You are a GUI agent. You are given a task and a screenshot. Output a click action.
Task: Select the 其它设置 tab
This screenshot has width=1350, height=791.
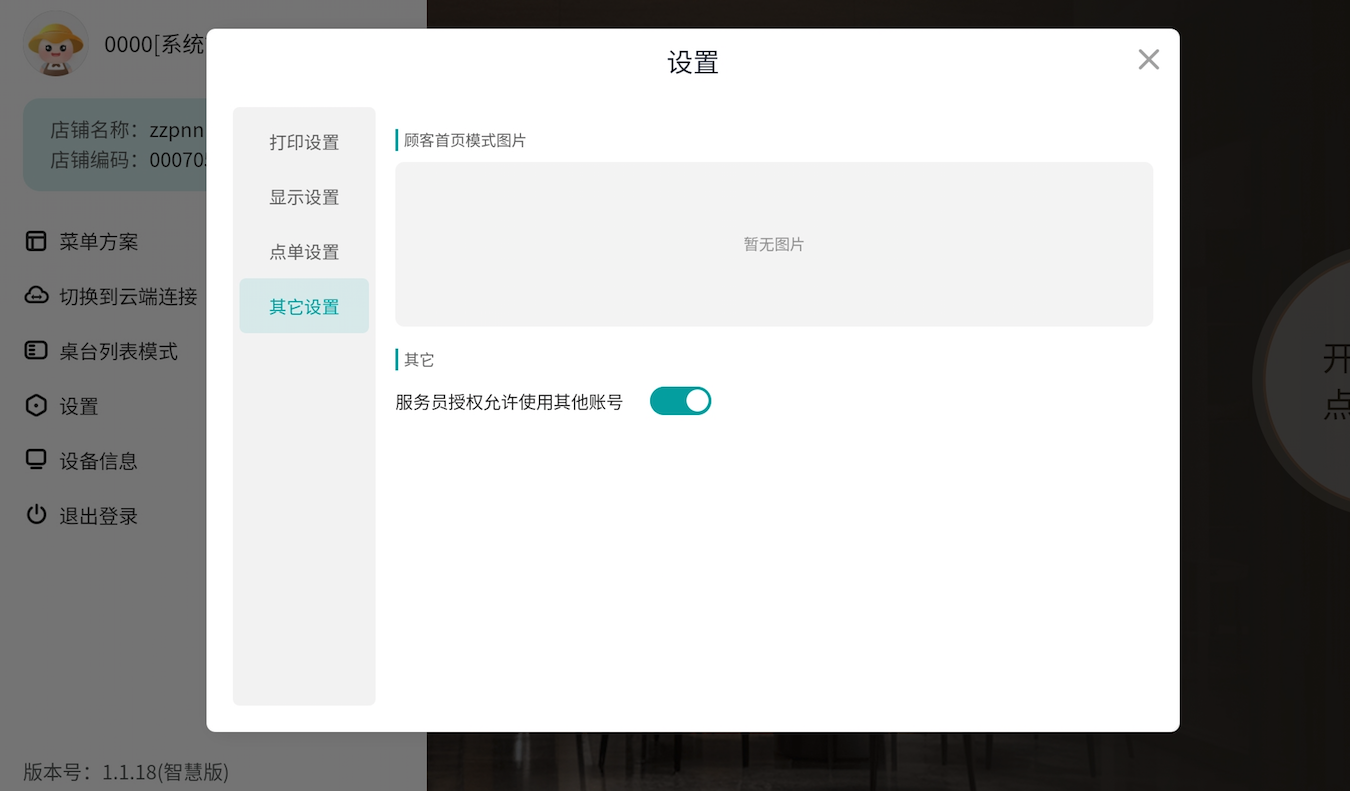304,306
